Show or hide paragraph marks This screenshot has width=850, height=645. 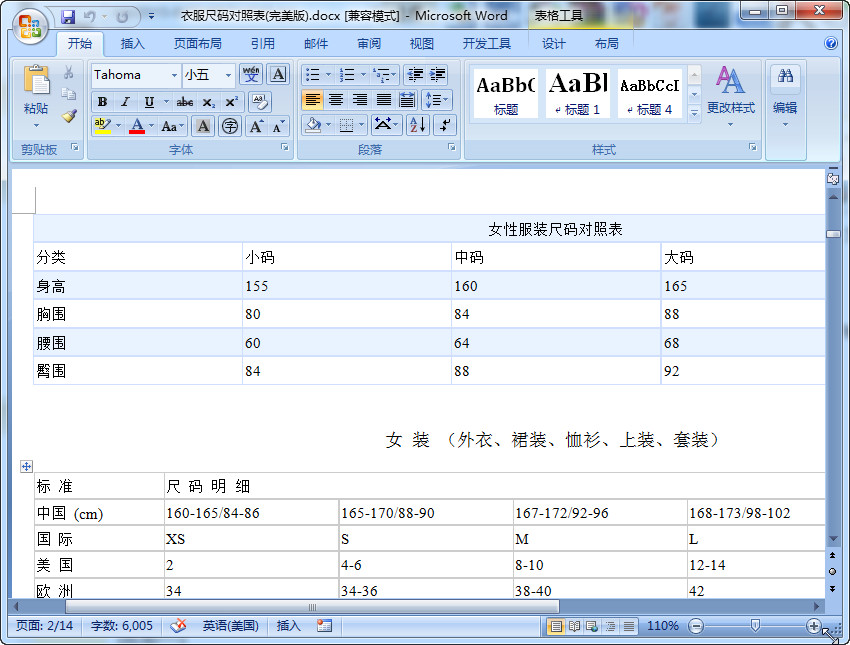click(x=445, y=125)
